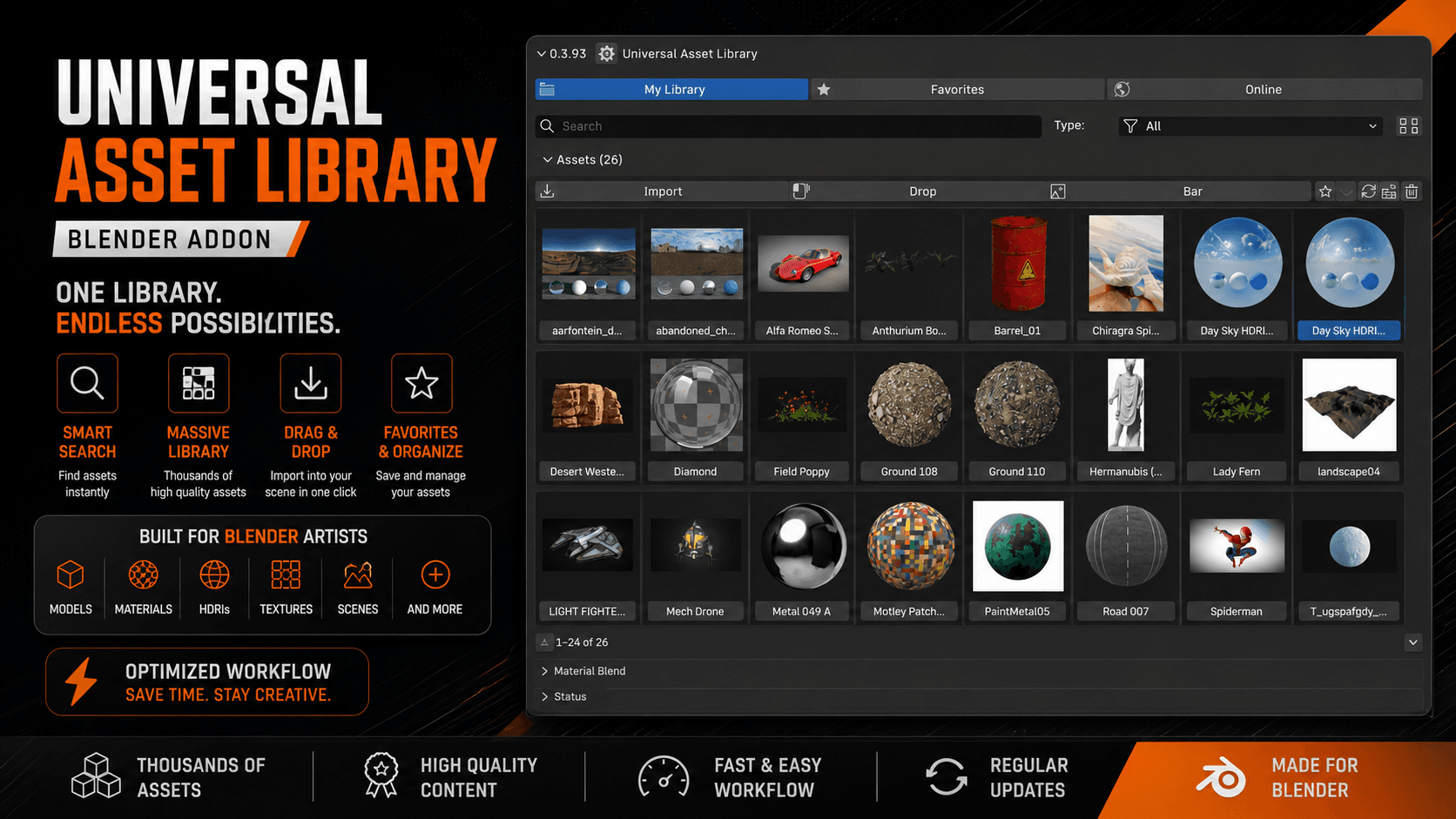Click the HDRIs globe icon
Screen dimensions: 1456x819
[x=214, y=575]
